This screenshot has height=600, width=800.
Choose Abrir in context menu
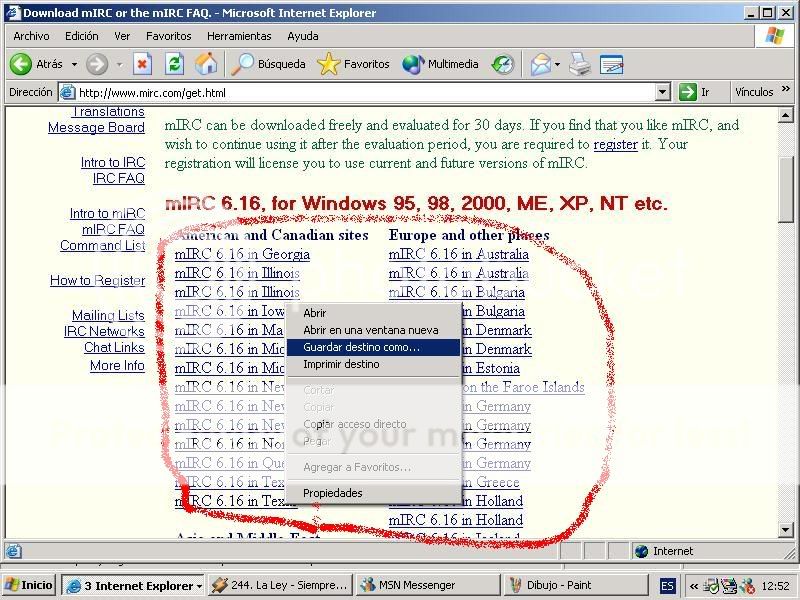(373, 313)
